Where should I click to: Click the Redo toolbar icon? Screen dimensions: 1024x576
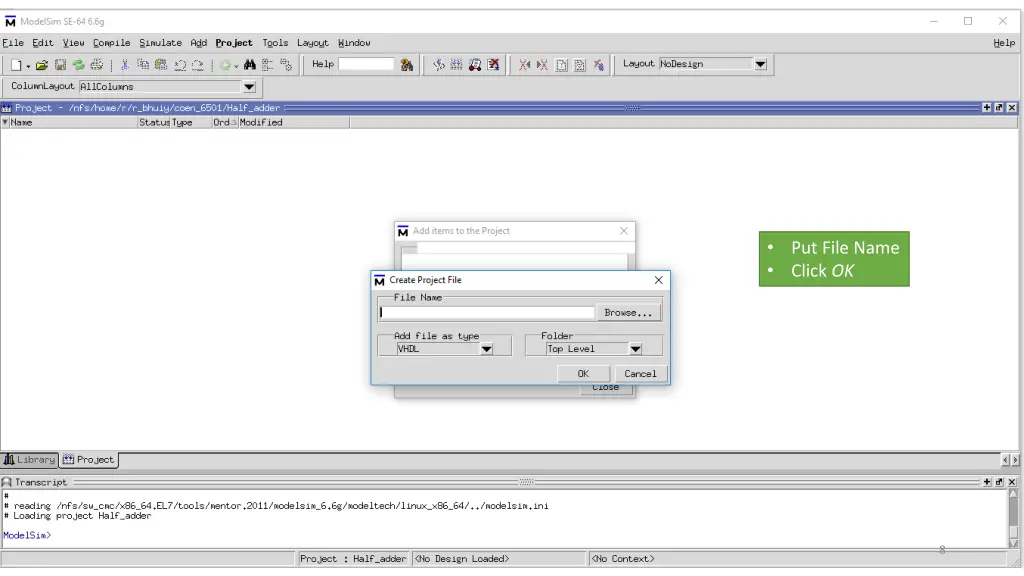(x=197, y=65)
